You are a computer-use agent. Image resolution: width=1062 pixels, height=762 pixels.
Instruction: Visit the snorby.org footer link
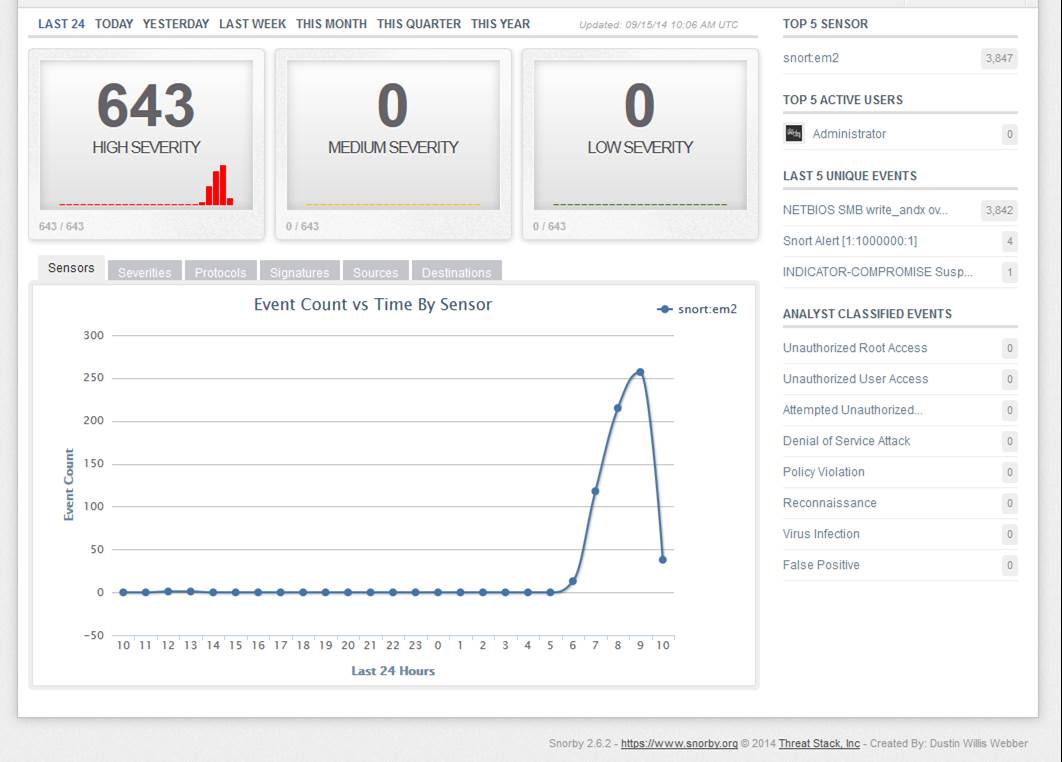click(679, 744)
